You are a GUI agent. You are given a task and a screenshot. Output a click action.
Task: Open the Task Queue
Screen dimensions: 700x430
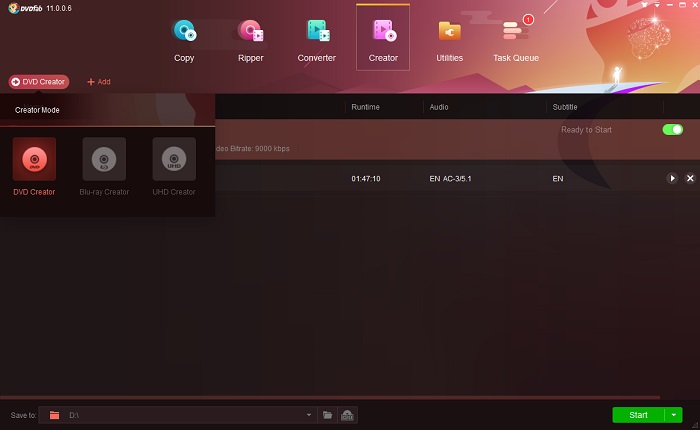tap(515, 40)
